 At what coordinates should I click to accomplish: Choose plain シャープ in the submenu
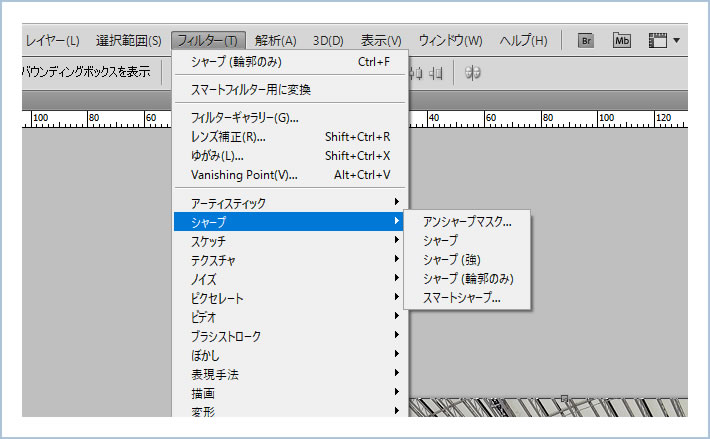pyautogui.click(x=467, y=241)
